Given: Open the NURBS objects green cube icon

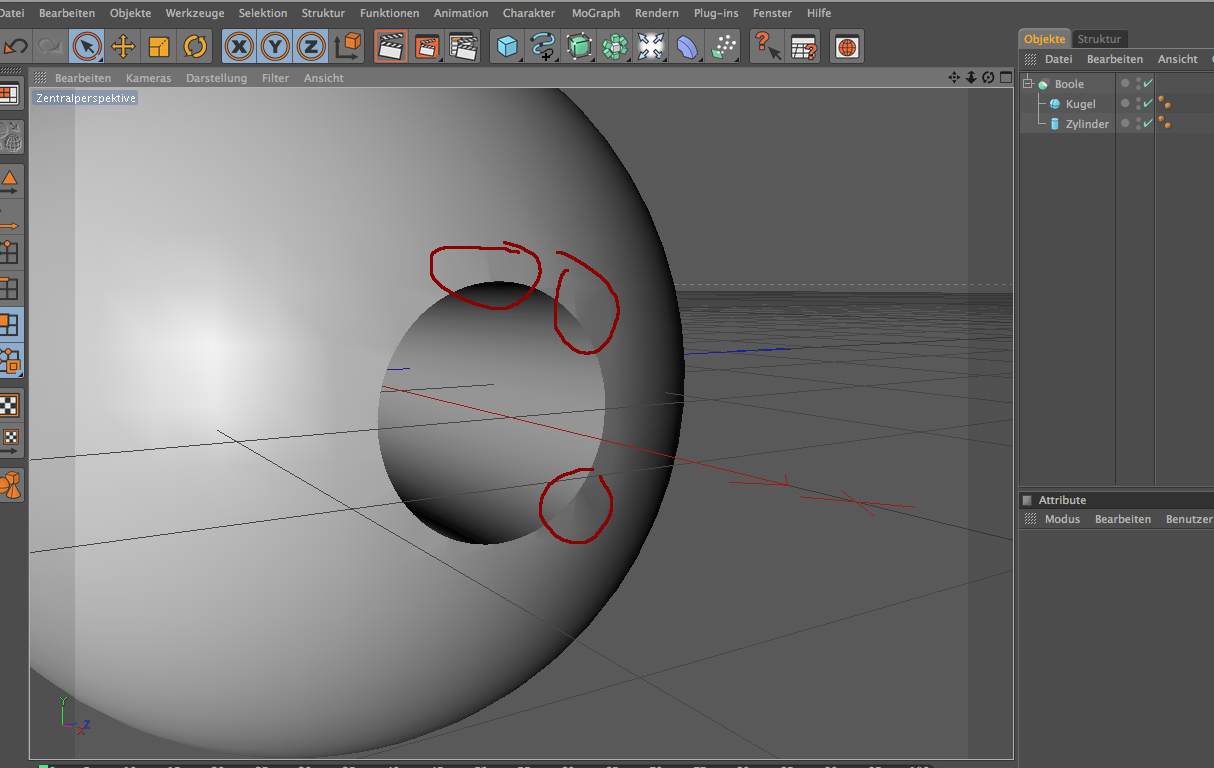Looking at the screenshot, I should 580,46.
